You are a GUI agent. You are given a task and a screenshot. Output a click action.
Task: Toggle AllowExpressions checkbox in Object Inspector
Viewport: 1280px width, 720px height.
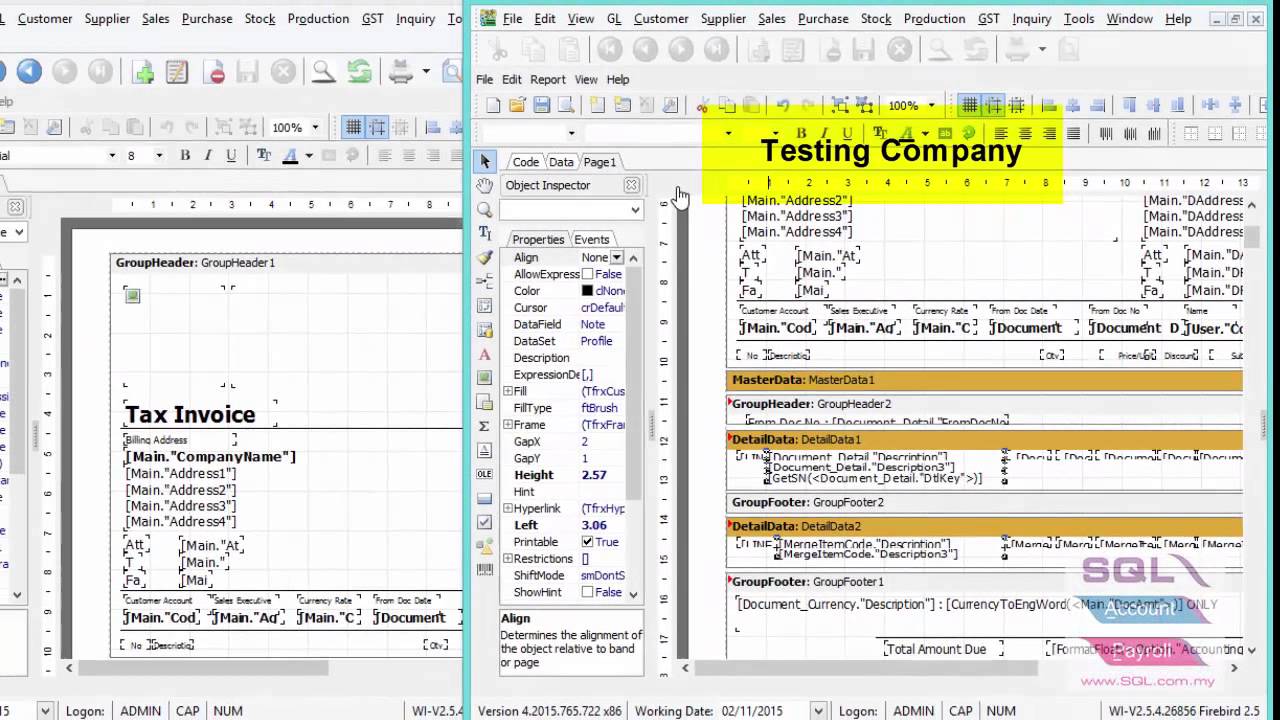tap(587, 274)
